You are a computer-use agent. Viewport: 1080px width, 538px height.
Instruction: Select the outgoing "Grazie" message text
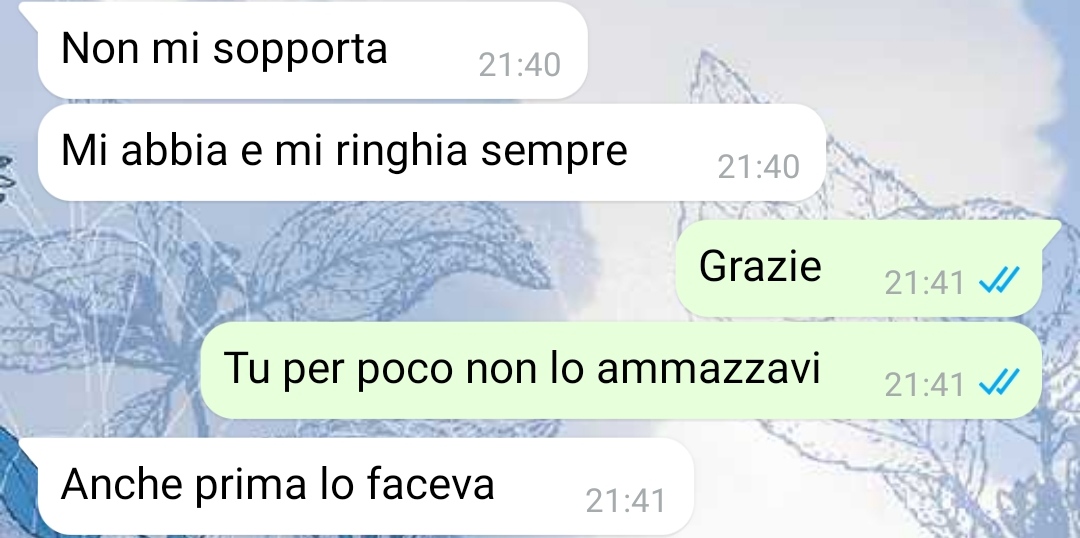[x=760, y=266]
